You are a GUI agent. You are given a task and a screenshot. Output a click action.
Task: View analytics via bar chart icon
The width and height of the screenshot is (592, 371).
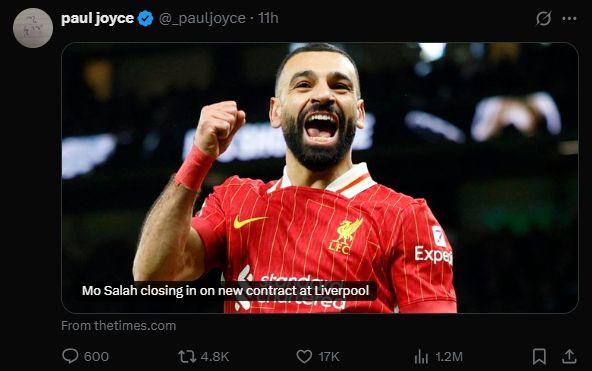[421, 356]
